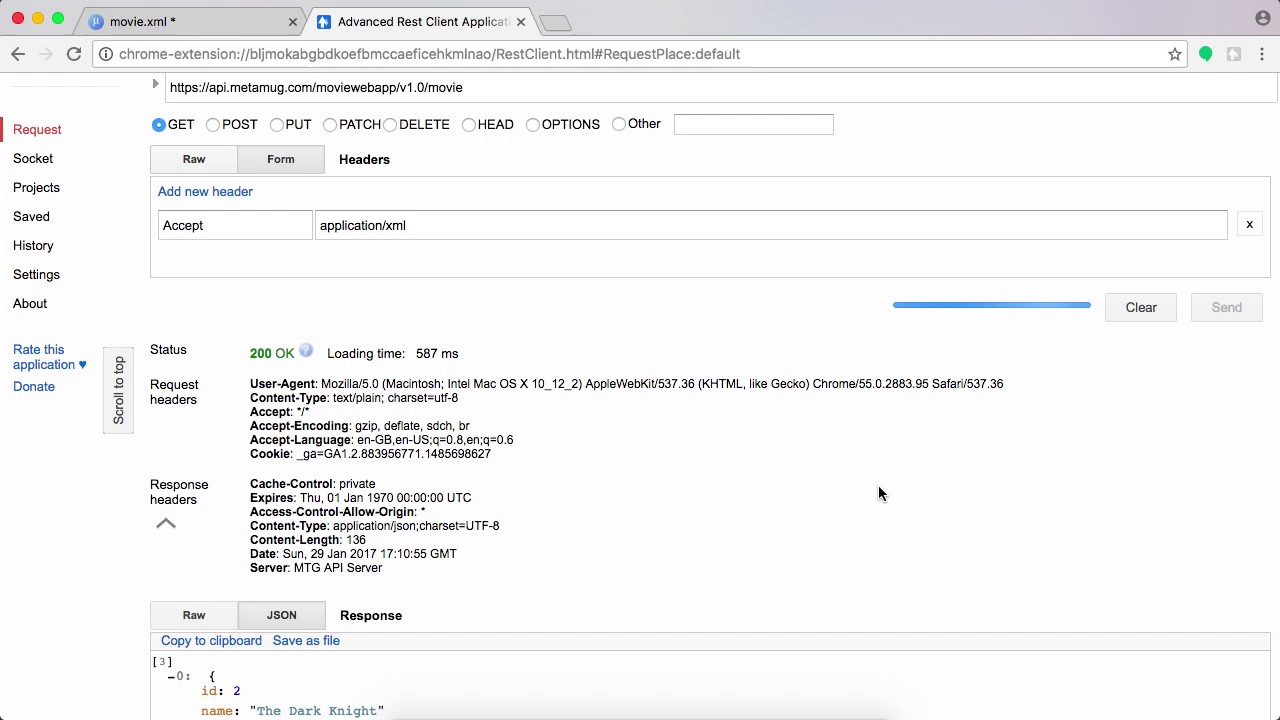Click Save as file link
Image resolution: width=1280 pixels, height=720 pixels.
click(x=306, y=640)
